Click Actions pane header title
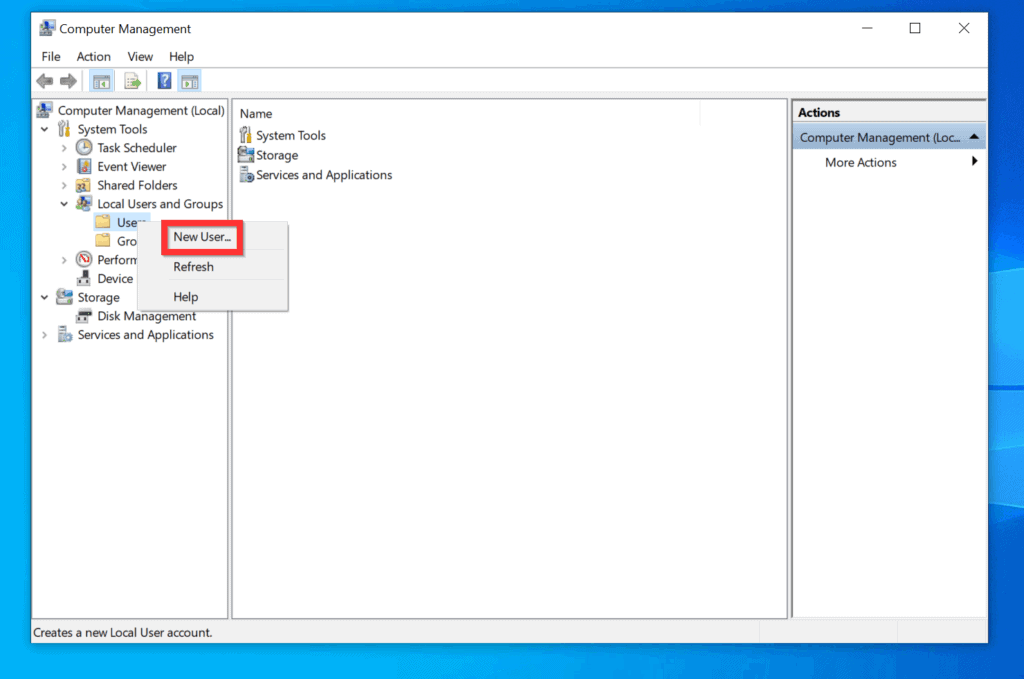 818,112
